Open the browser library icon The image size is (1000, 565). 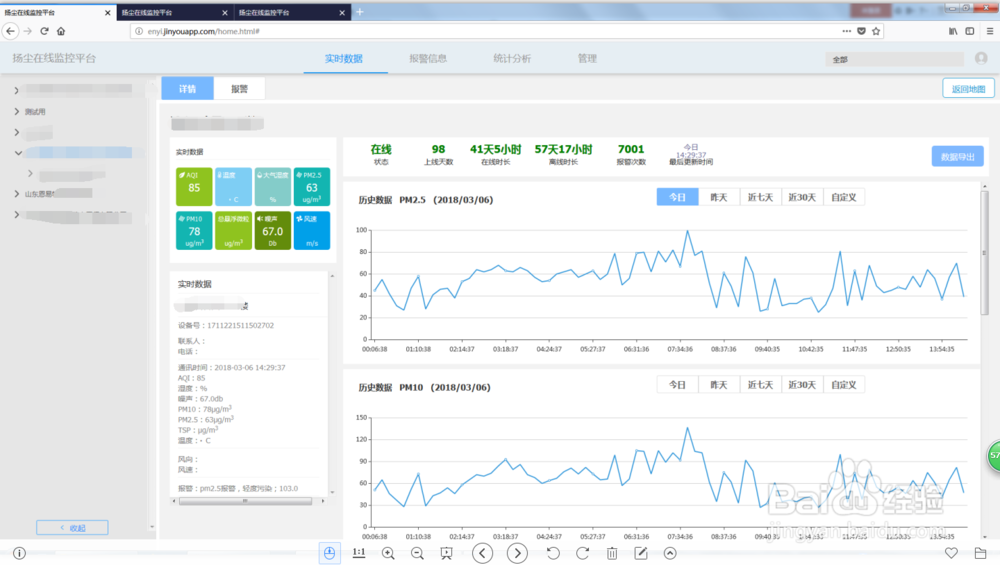tap(953, 31)
